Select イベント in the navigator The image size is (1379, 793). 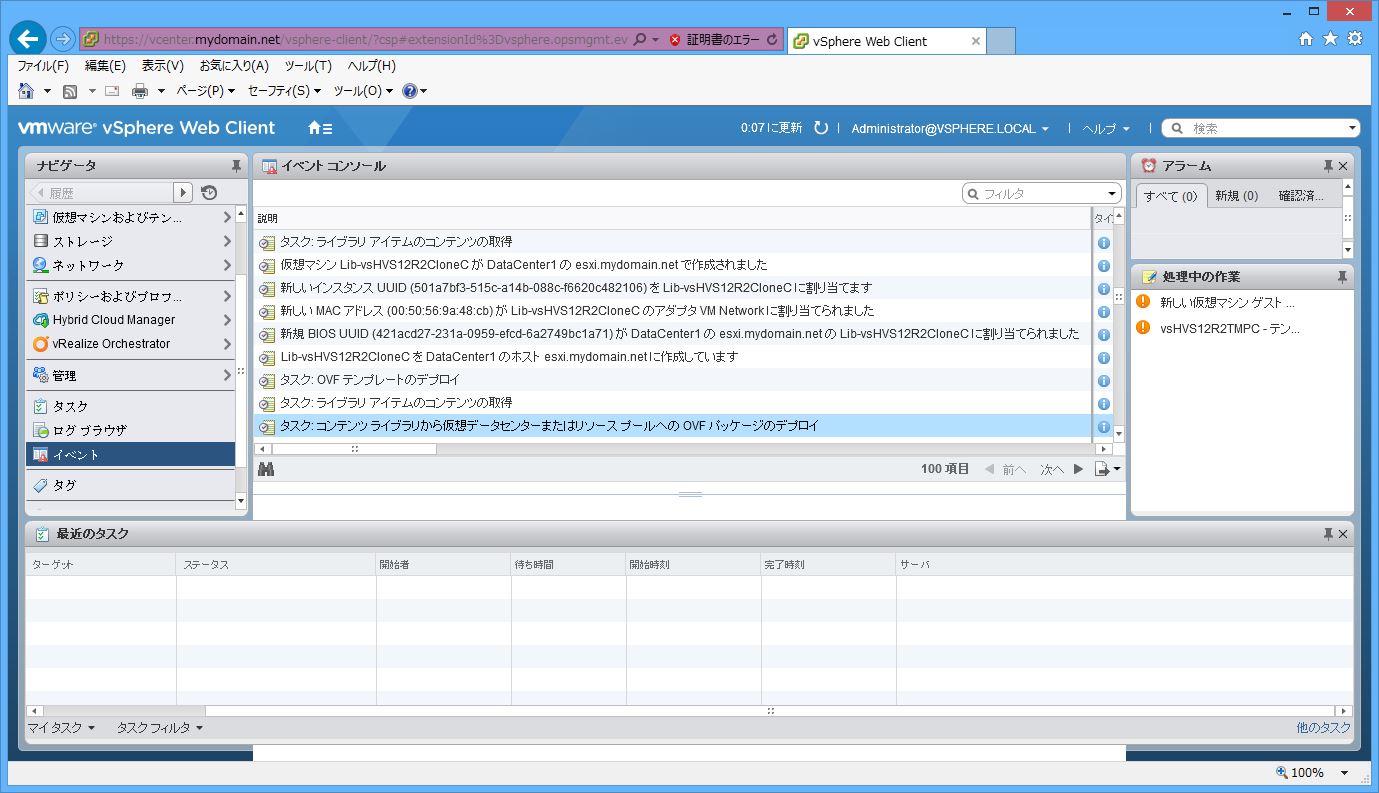pyautogui.click(x=131, y=454)
